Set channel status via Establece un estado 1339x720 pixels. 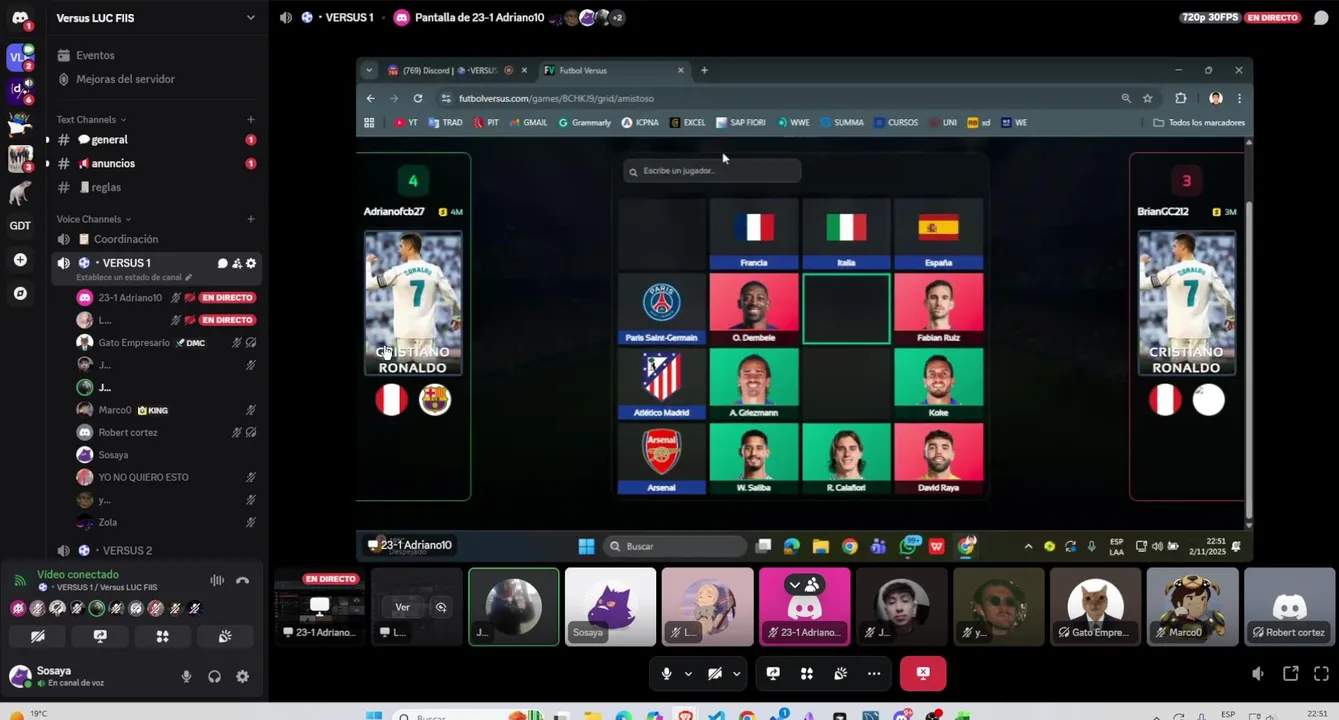click(x=134, y=277)
